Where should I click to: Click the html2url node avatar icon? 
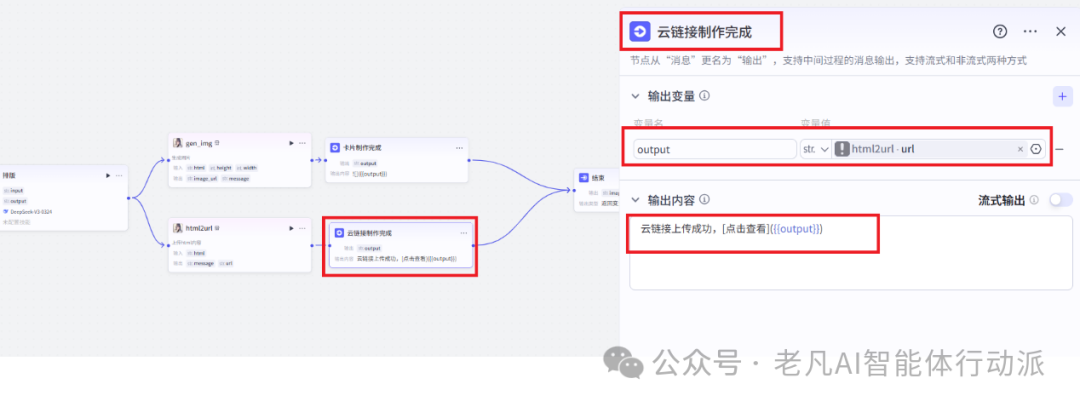(177, 228)
